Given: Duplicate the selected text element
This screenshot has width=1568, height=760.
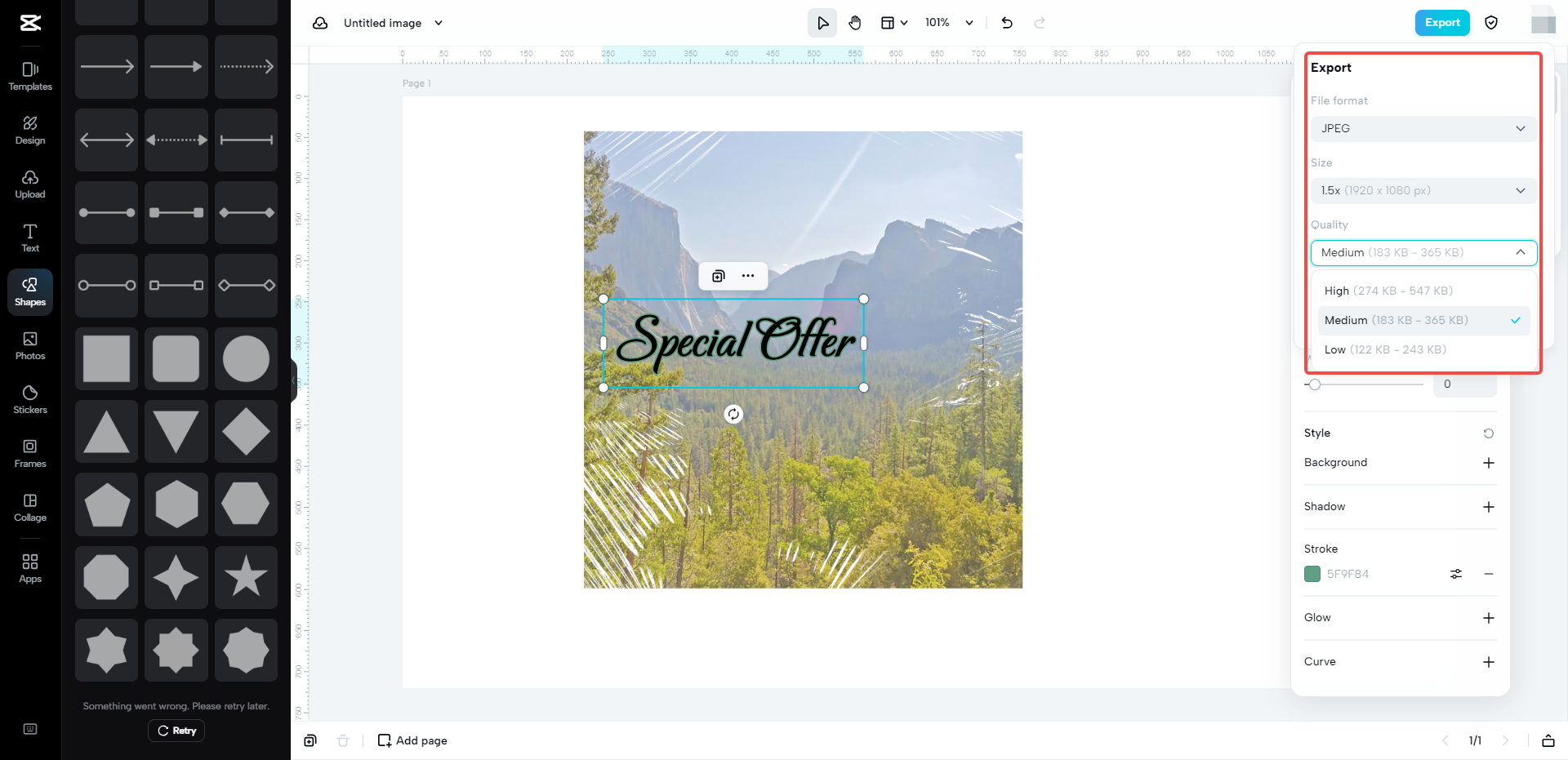Looking at the screenshot, I should (x=719, y=276).
